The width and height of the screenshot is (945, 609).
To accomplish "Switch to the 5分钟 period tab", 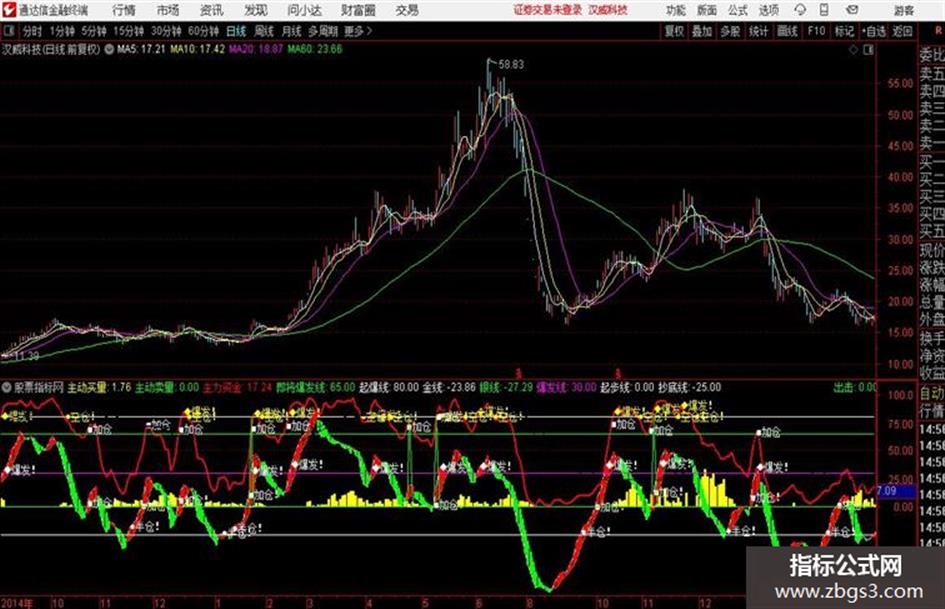I will coord(94,31).
